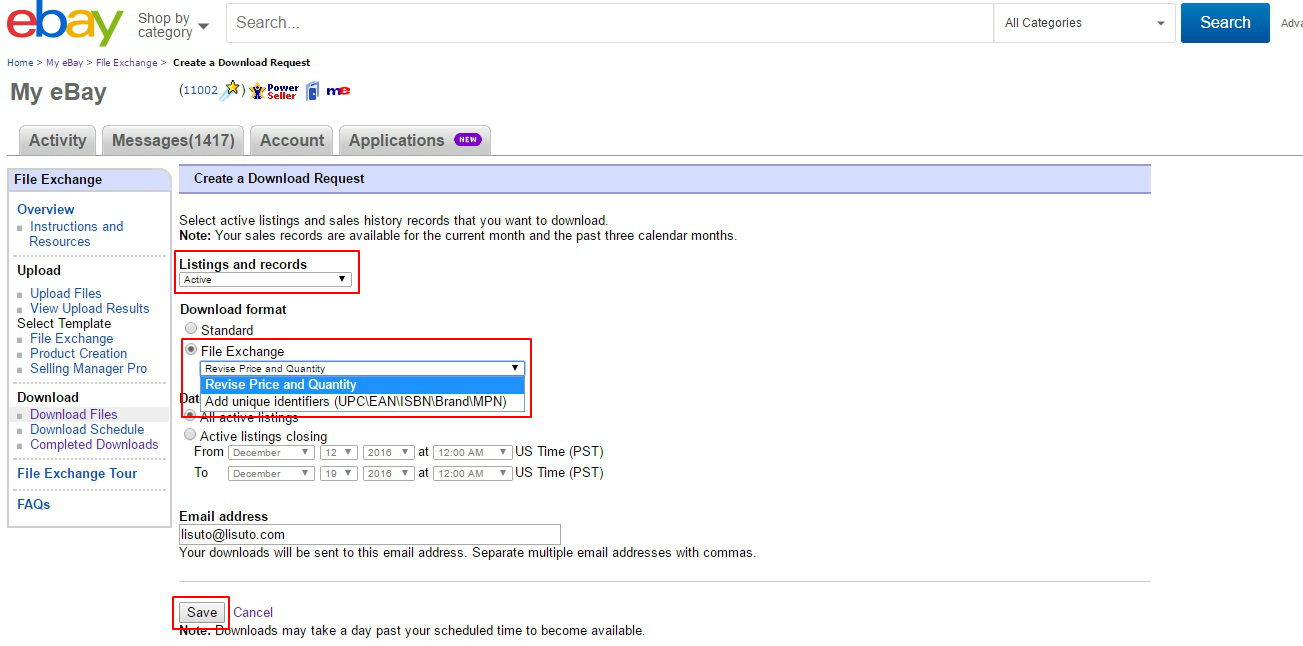Image resolution: width=1303 pixels, height=646 pixels.
Task: Choose Revise Price and Quantity option
Action: (362, 384)
